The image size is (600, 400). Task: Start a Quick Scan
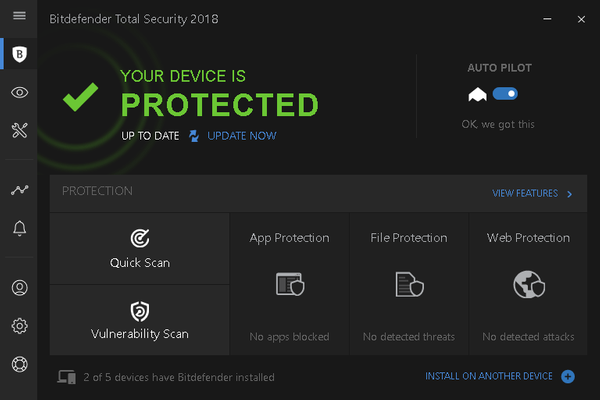(140, 248)
